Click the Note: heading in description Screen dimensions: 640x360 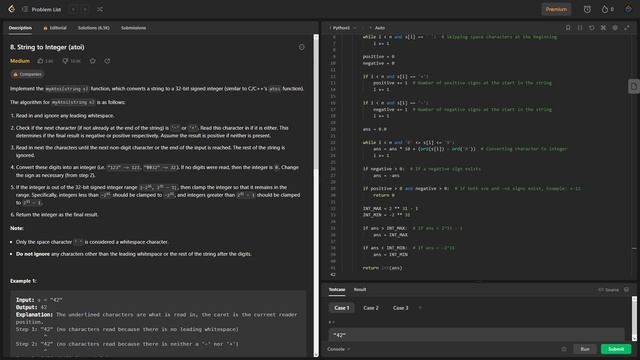[17, 229]
